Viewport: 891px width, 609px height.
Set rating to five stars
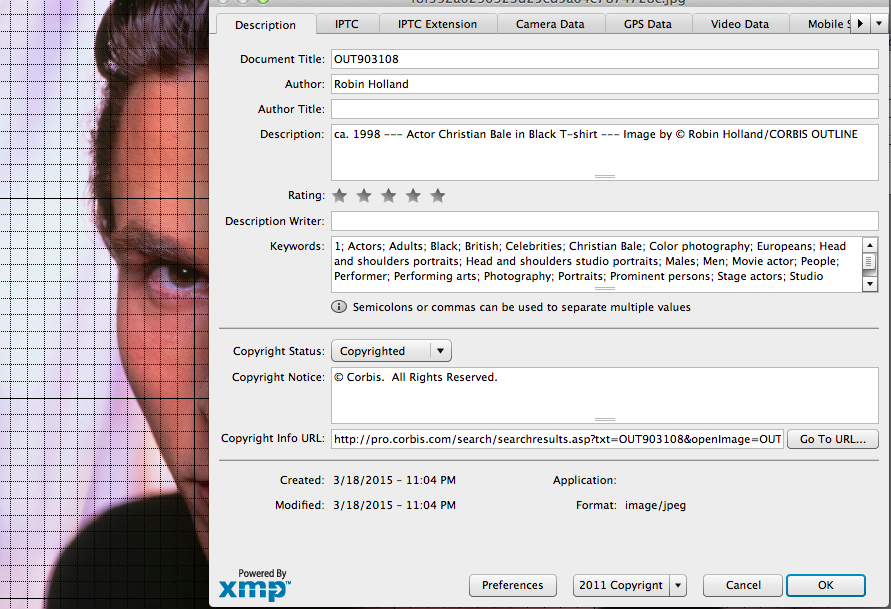pos(438,196)
